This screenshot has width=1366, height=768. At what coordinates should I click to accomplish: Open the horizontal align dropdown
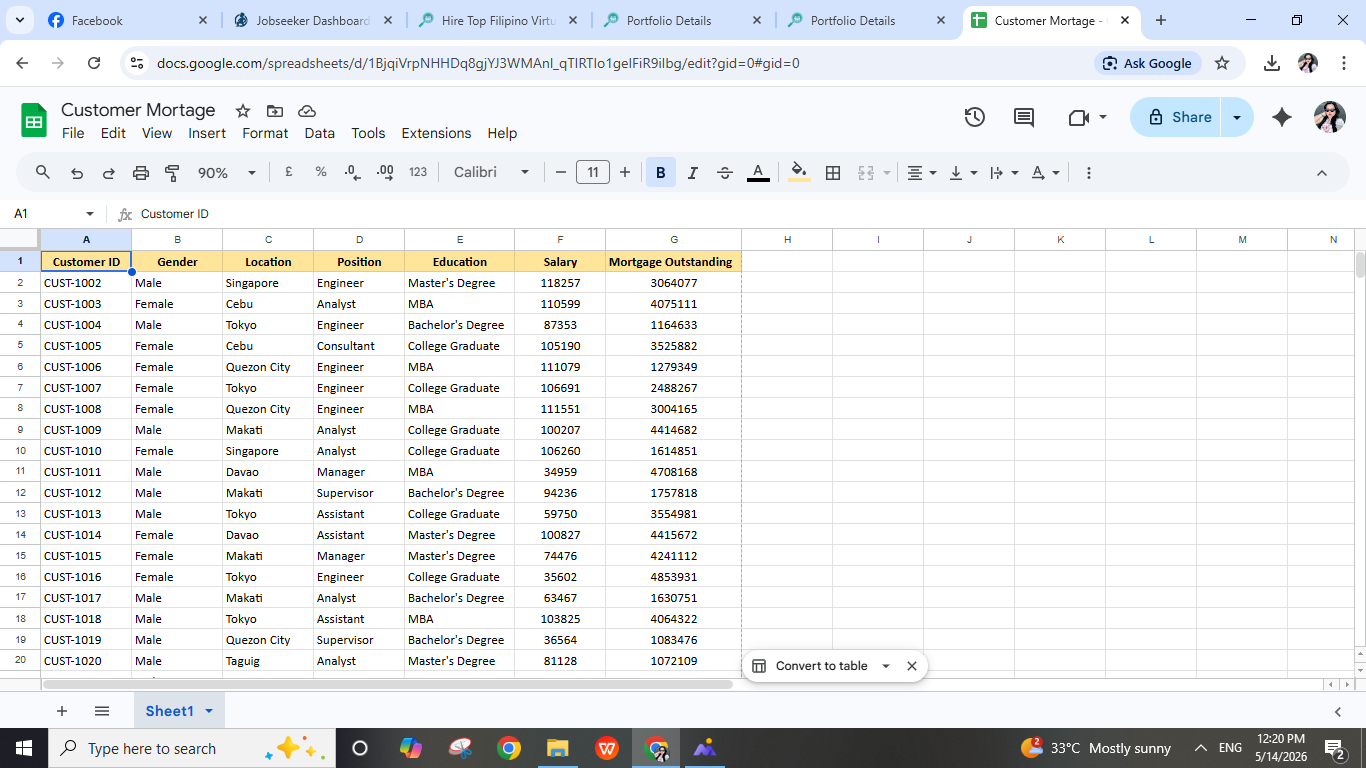[922, 173]
